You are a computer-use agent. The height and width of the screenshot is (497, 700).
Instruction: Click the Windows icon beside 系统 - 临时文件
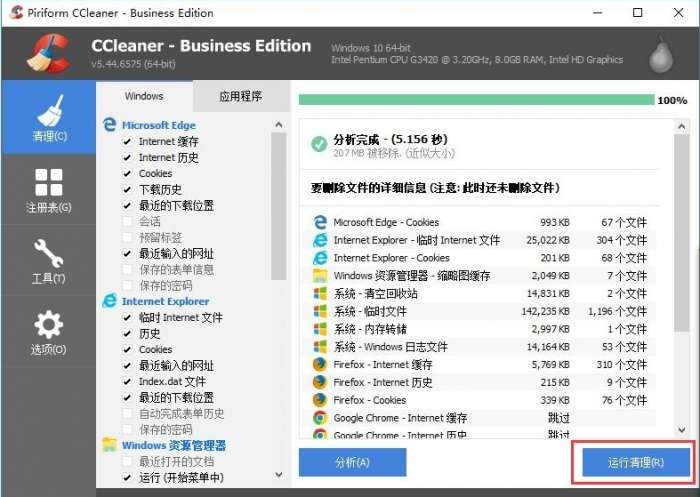(x=320, y=311)
